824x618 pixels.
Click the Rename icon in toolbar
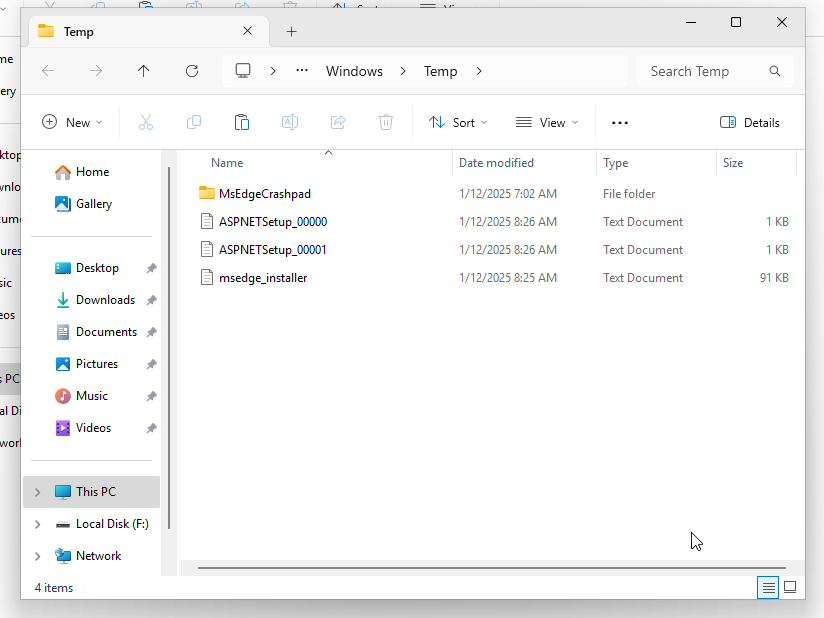290,122
